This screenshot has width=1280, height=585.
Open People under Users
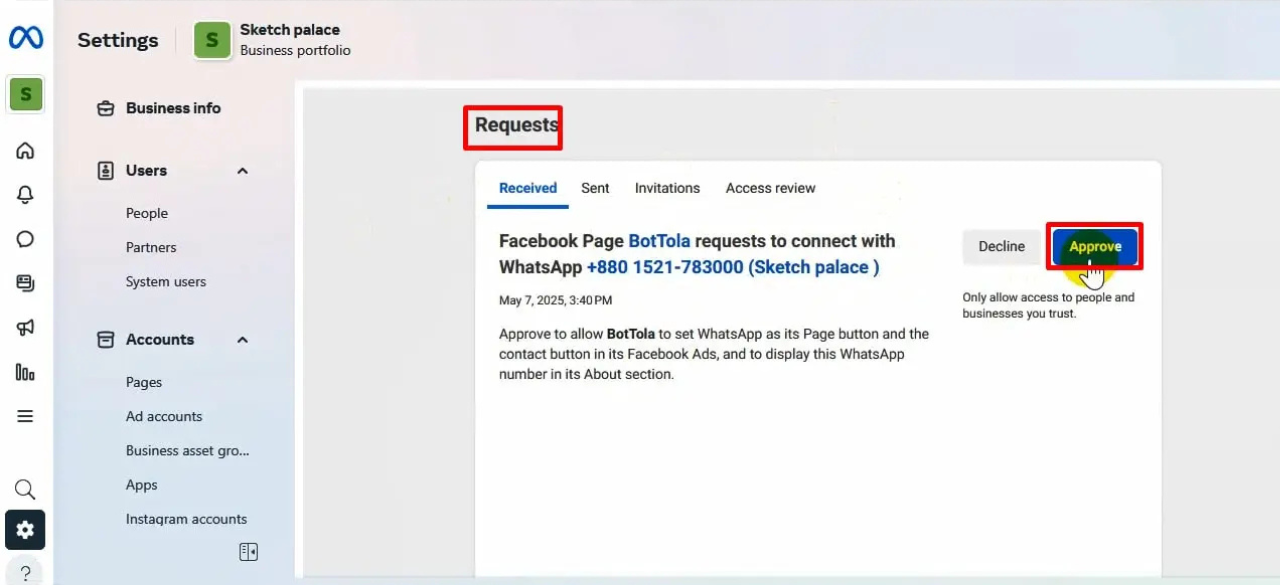pos(147,213)
